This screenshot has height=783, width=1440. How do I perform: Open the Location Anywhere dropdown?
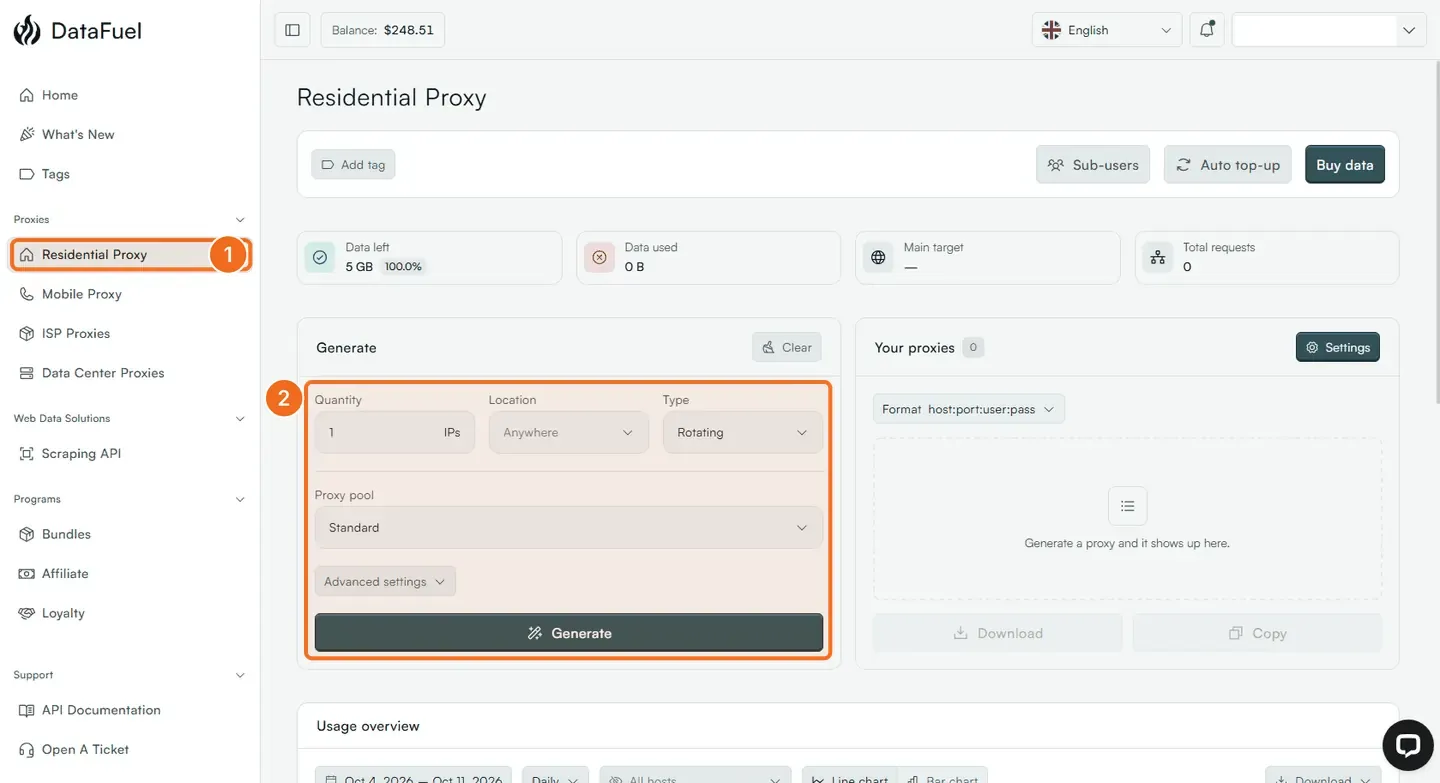[x=568, y=433]
